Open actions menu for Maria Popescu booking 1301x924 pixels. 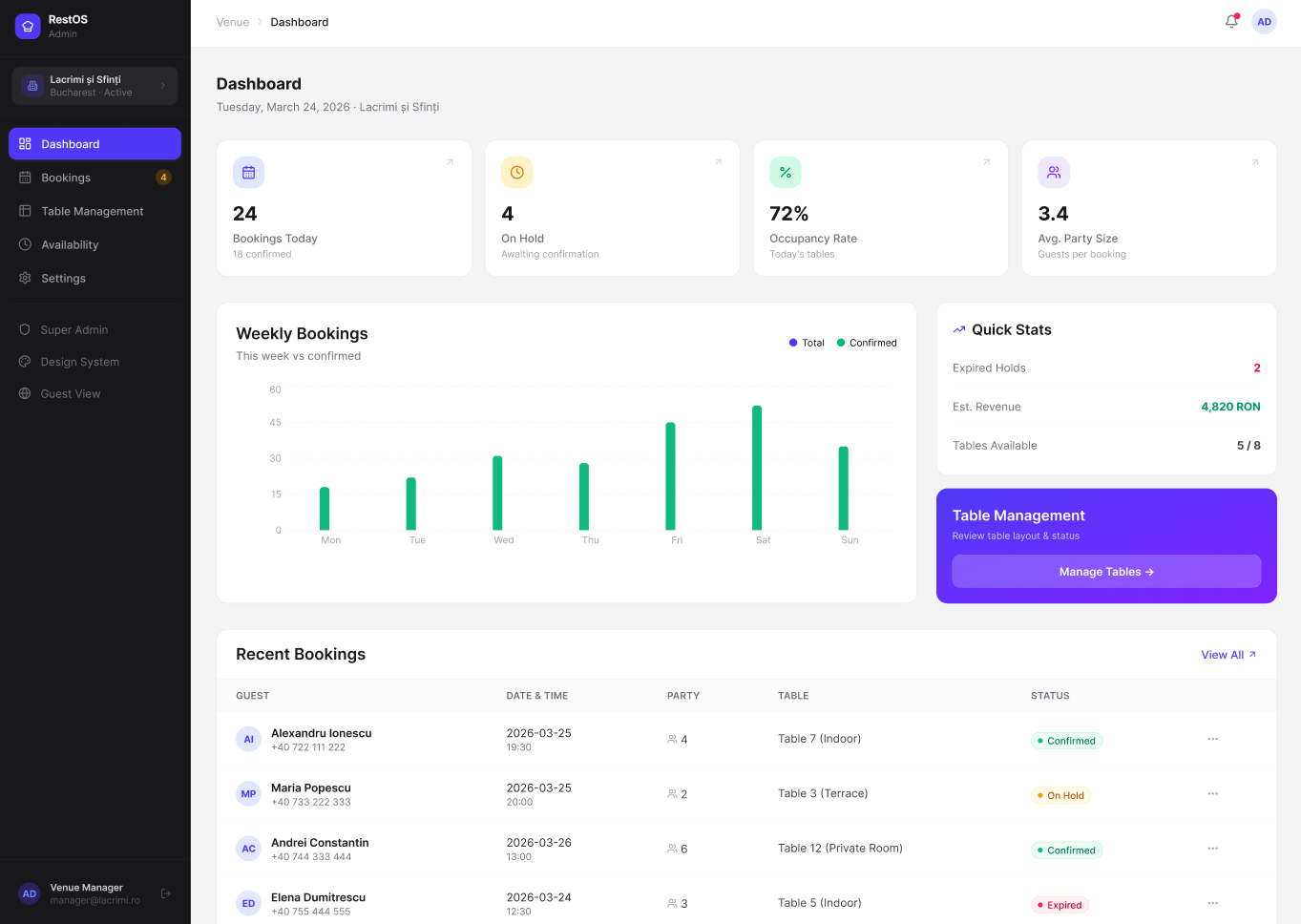tap(1213, 793)
